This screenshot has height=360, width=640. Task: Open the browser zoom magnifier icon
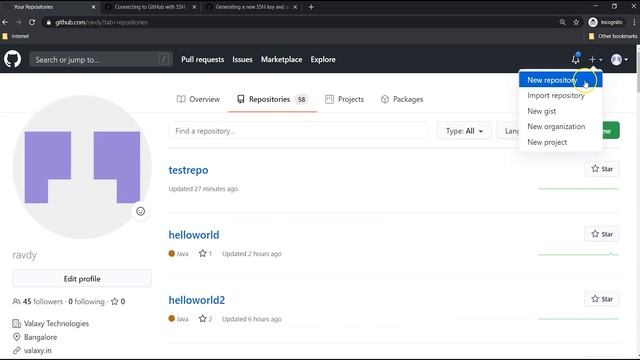point(562,22)
